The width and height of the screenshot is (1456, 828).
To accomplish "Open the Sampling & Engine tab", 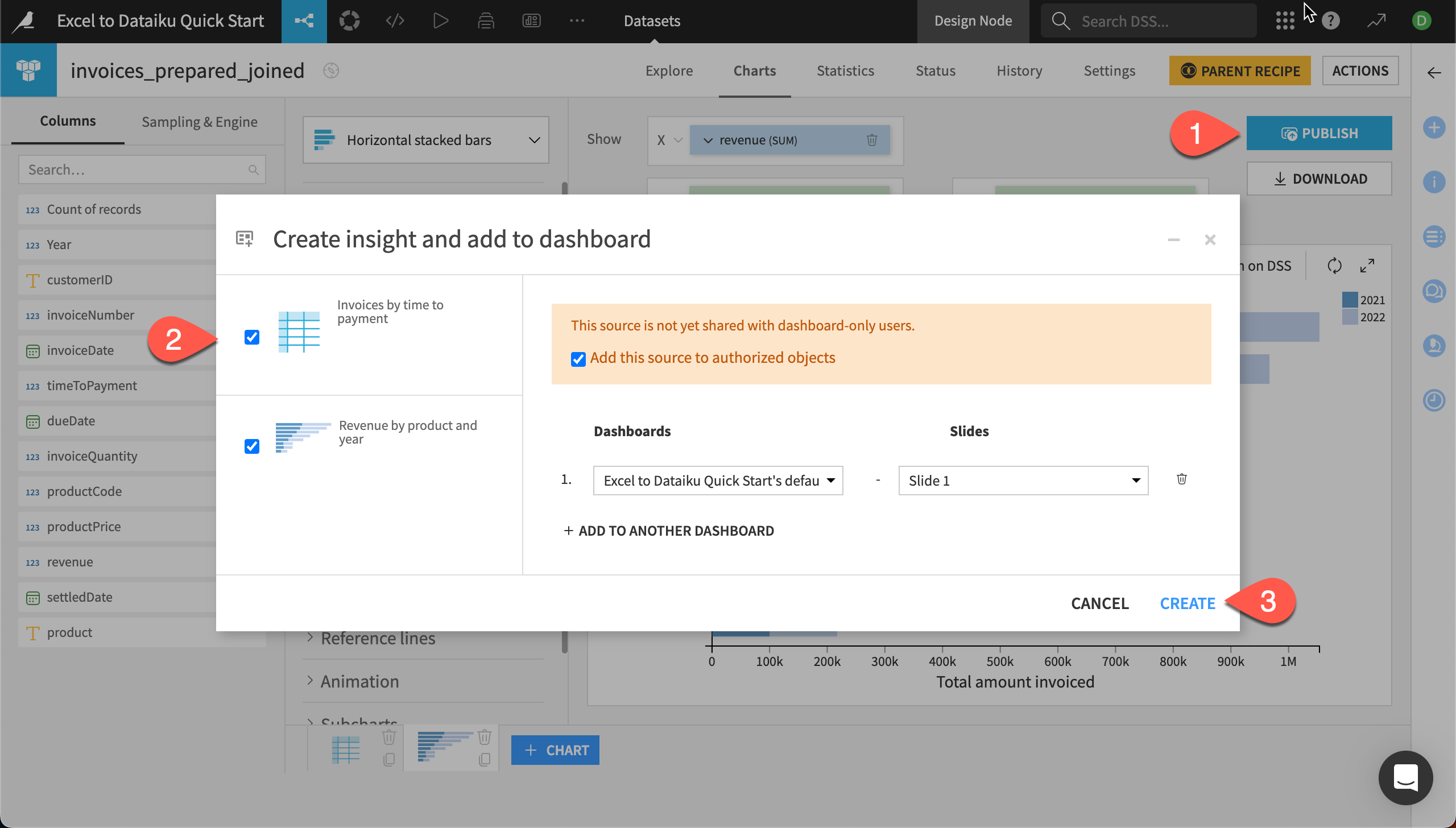I will pyautogui.click(x=199, y=121).
